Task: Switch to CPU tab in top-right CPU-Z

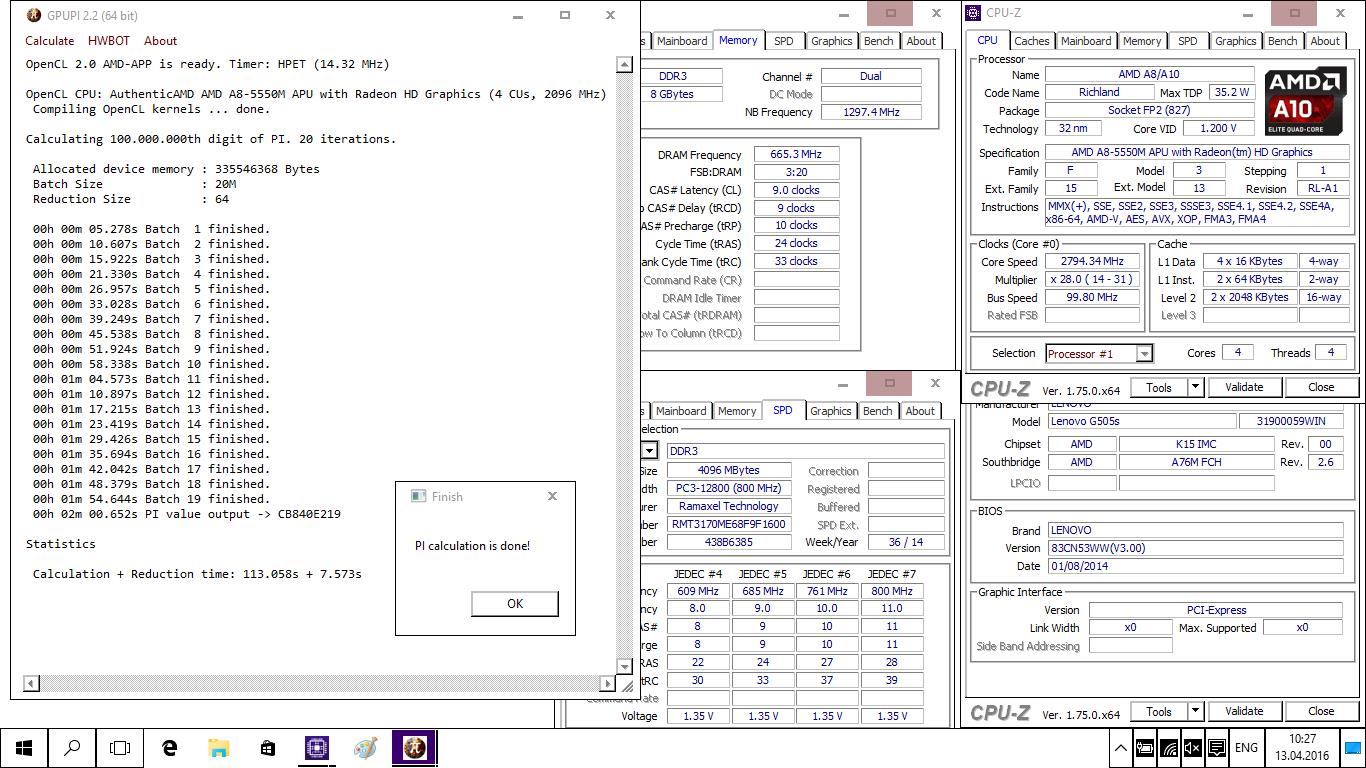Action: click(987, 40)
